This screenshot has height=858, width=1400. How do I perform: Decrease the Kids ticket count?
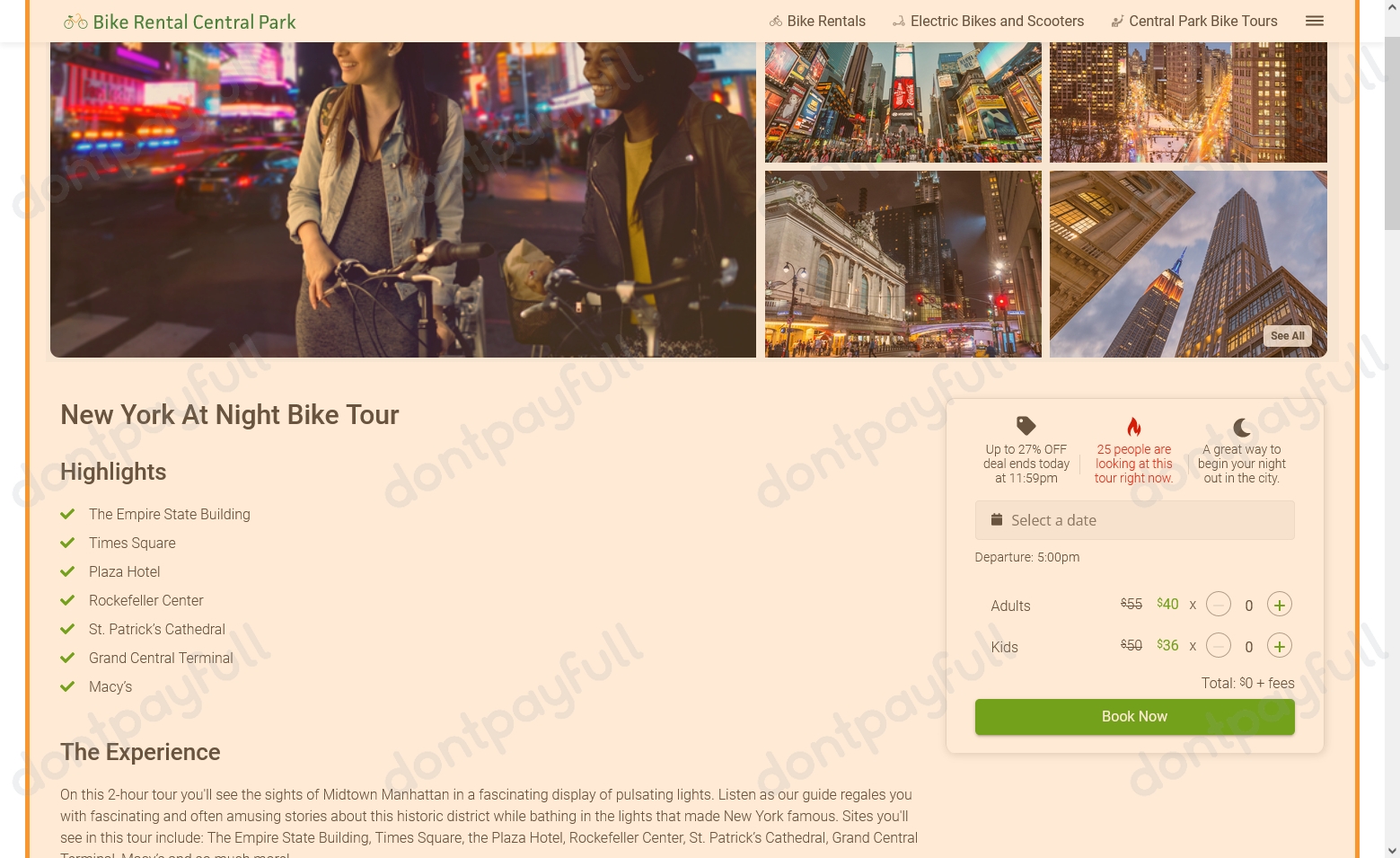tap(1218, 646)
